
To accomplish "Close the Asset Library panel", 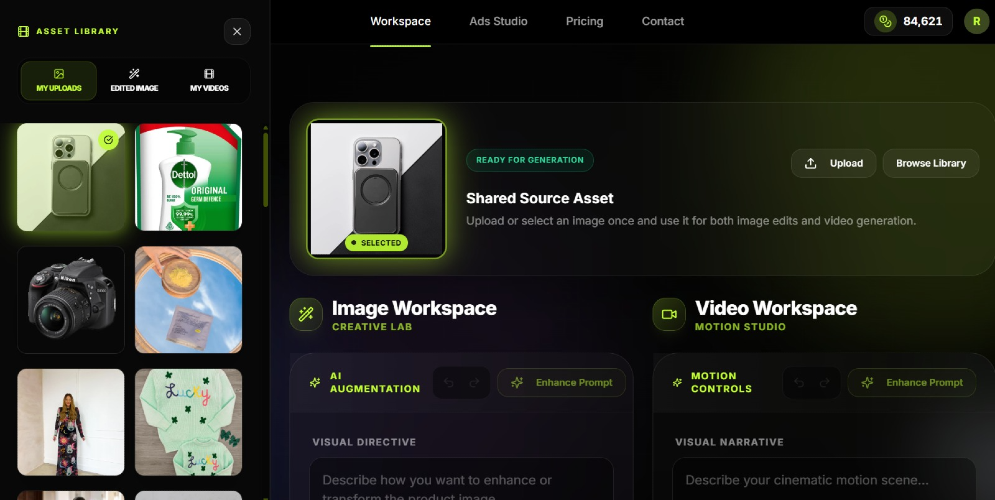I will (x=237, y=31).
